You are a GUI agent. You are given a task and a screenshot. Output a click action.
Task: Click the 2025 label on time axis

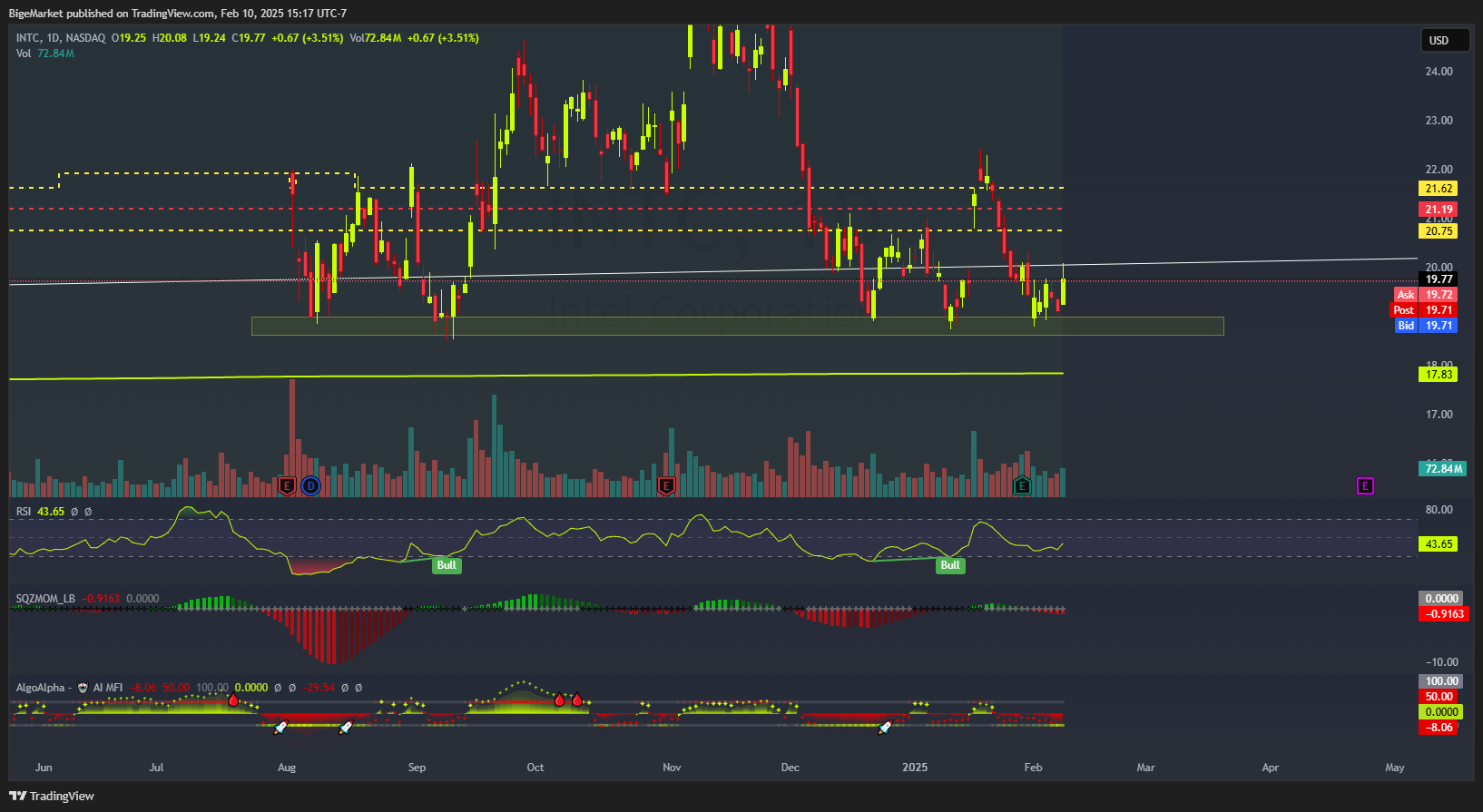[915, 768]
